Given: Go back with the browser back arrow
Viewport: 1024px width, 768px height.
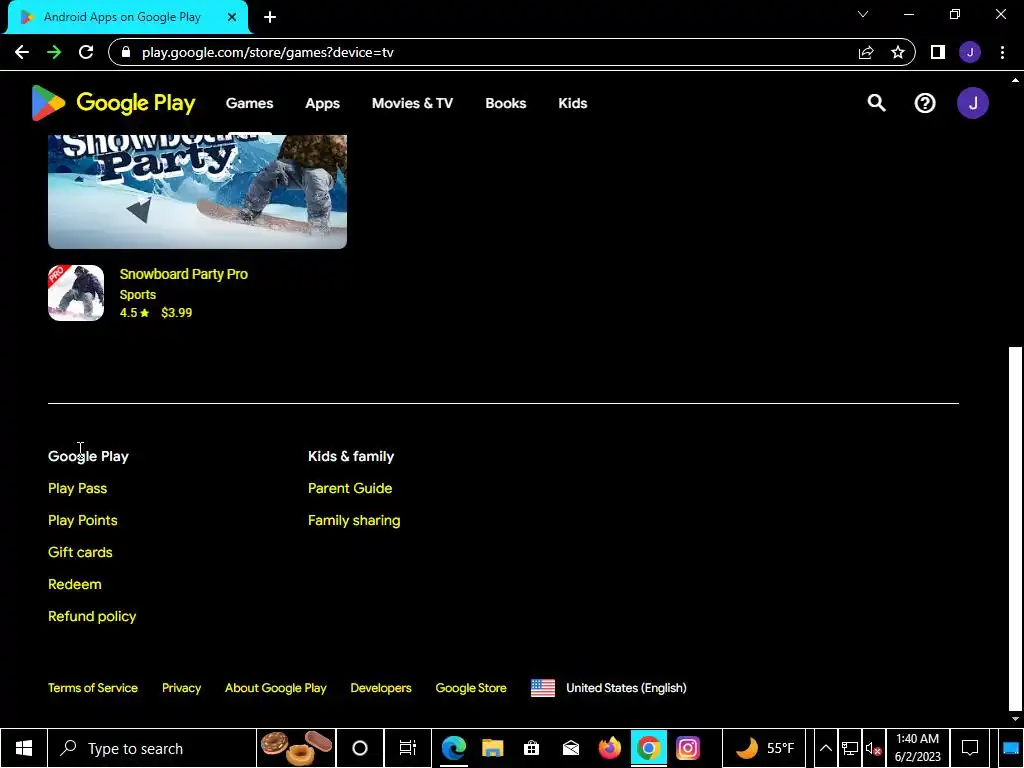Looking at the screenshot, I should click(x=22, y=52).
